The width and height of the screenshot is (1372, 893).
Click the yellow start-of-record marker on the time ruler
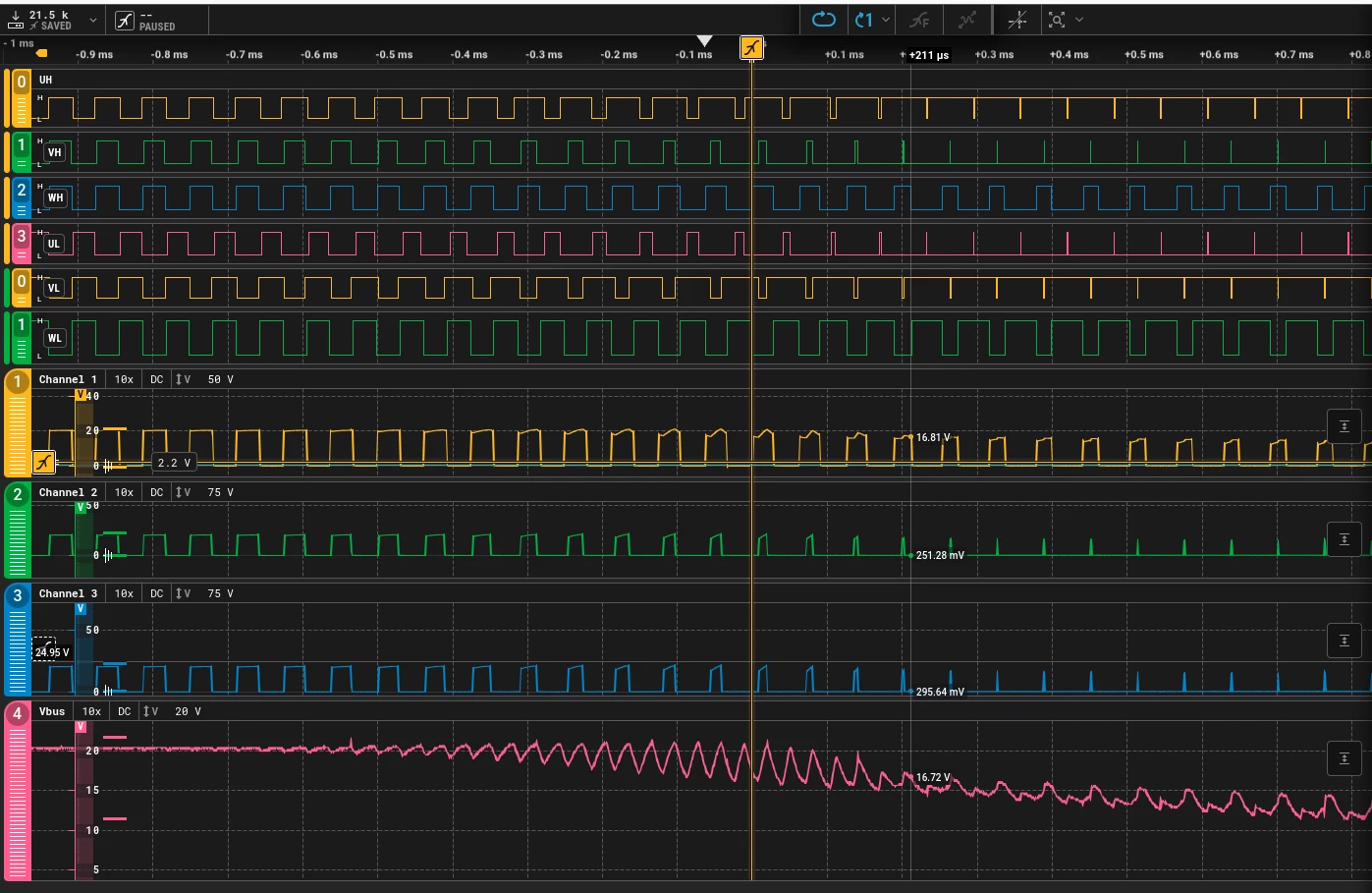tap(42, 53)
